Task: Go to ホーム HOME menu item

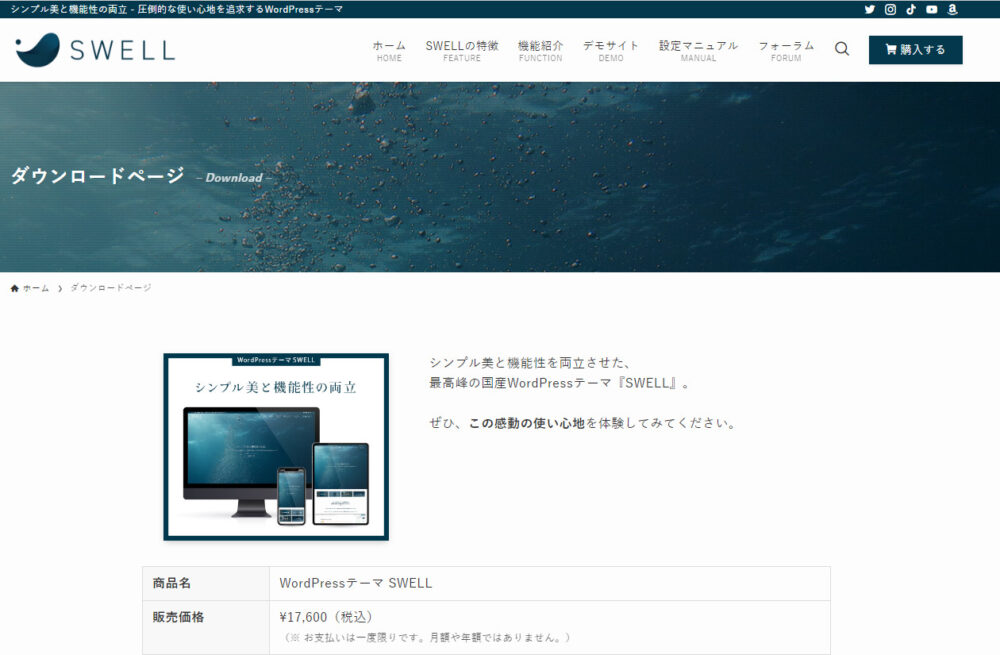Action: [x=389, y=50]
